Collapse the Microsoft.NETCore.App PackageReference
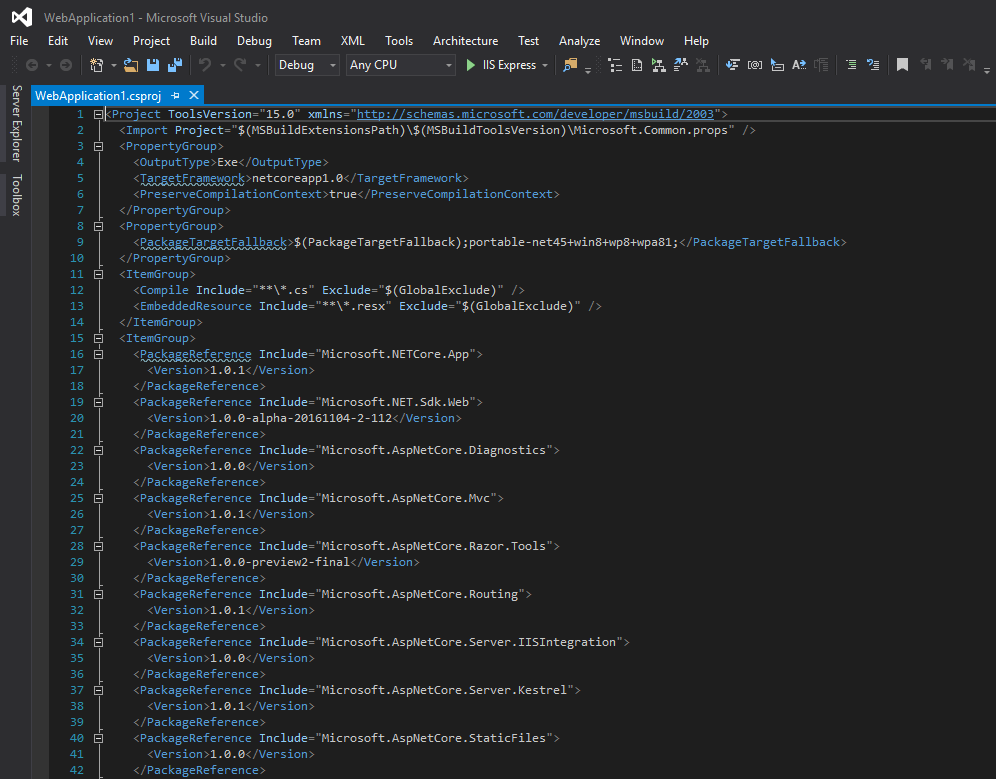The image size is (996, 779). [98, 355]
